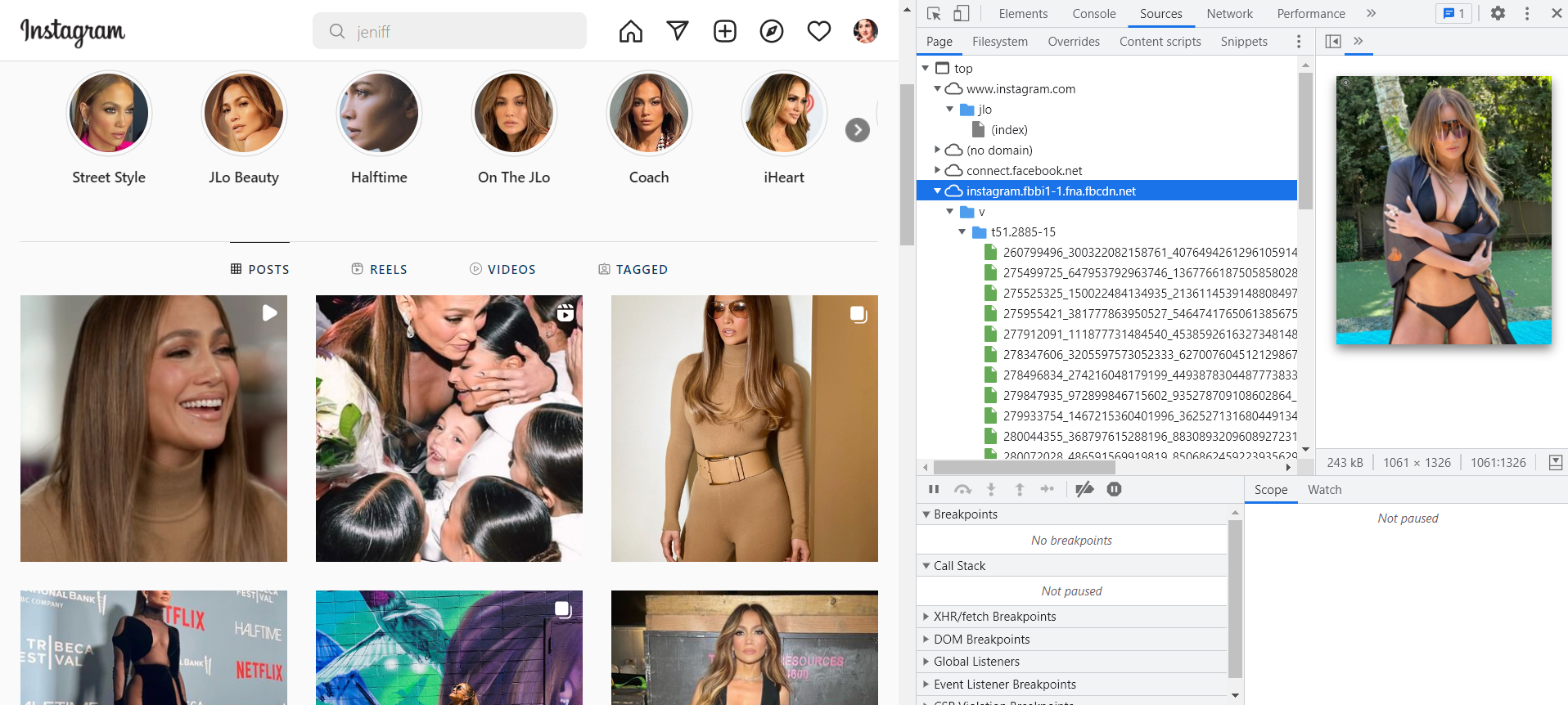Switch to the Performance panel

pyautogui.click(x=1311, y=13)
